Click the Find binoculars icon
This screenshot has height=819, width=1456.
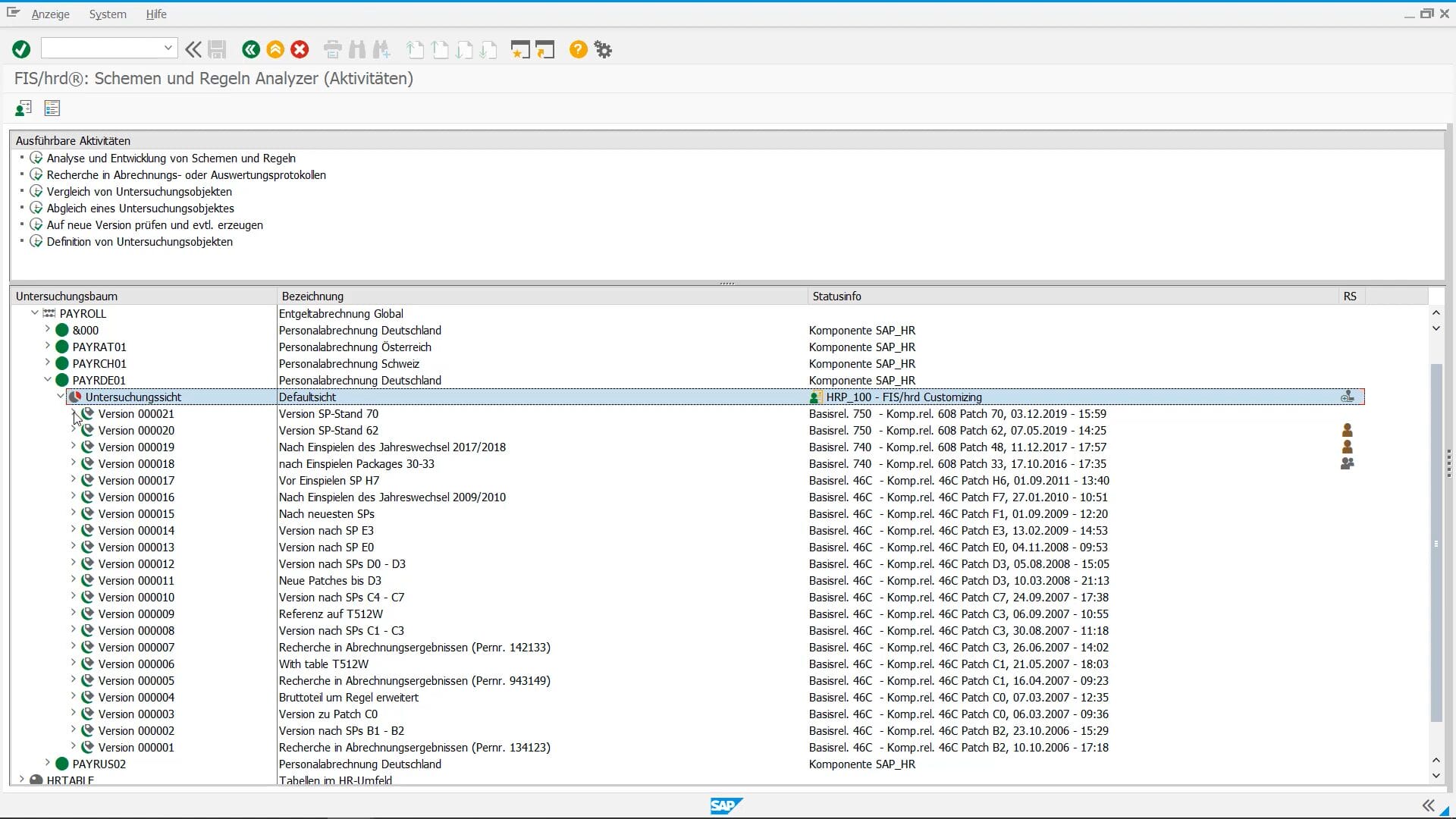(x=357, y=49)
